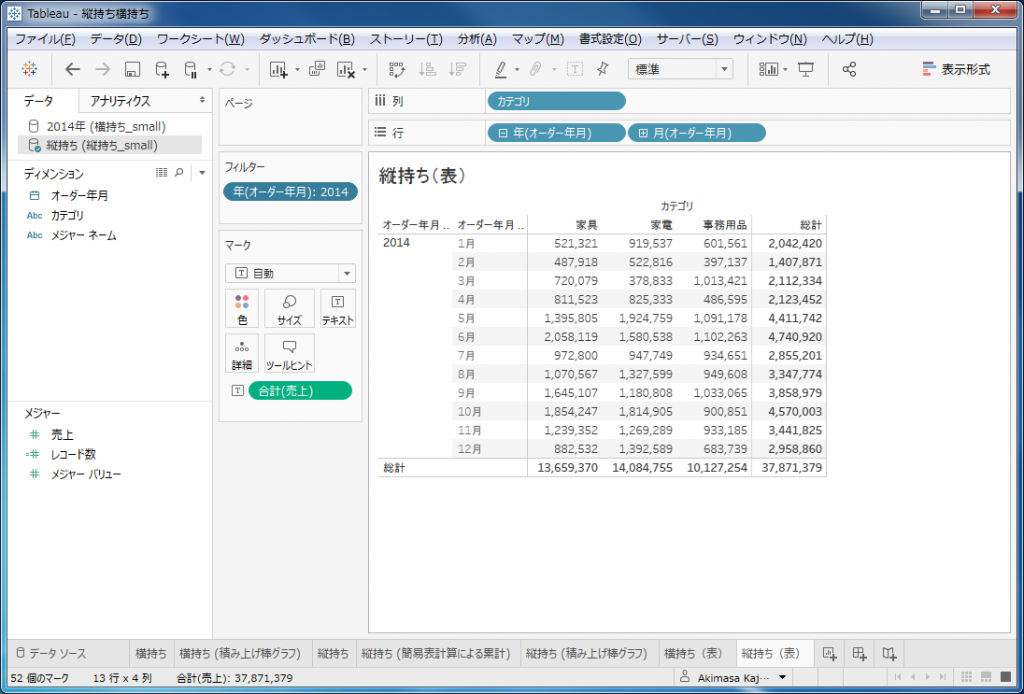The image size is (1024, 694).
Task: Open the 標準 fit dropdown
Action: coord(680,69)
